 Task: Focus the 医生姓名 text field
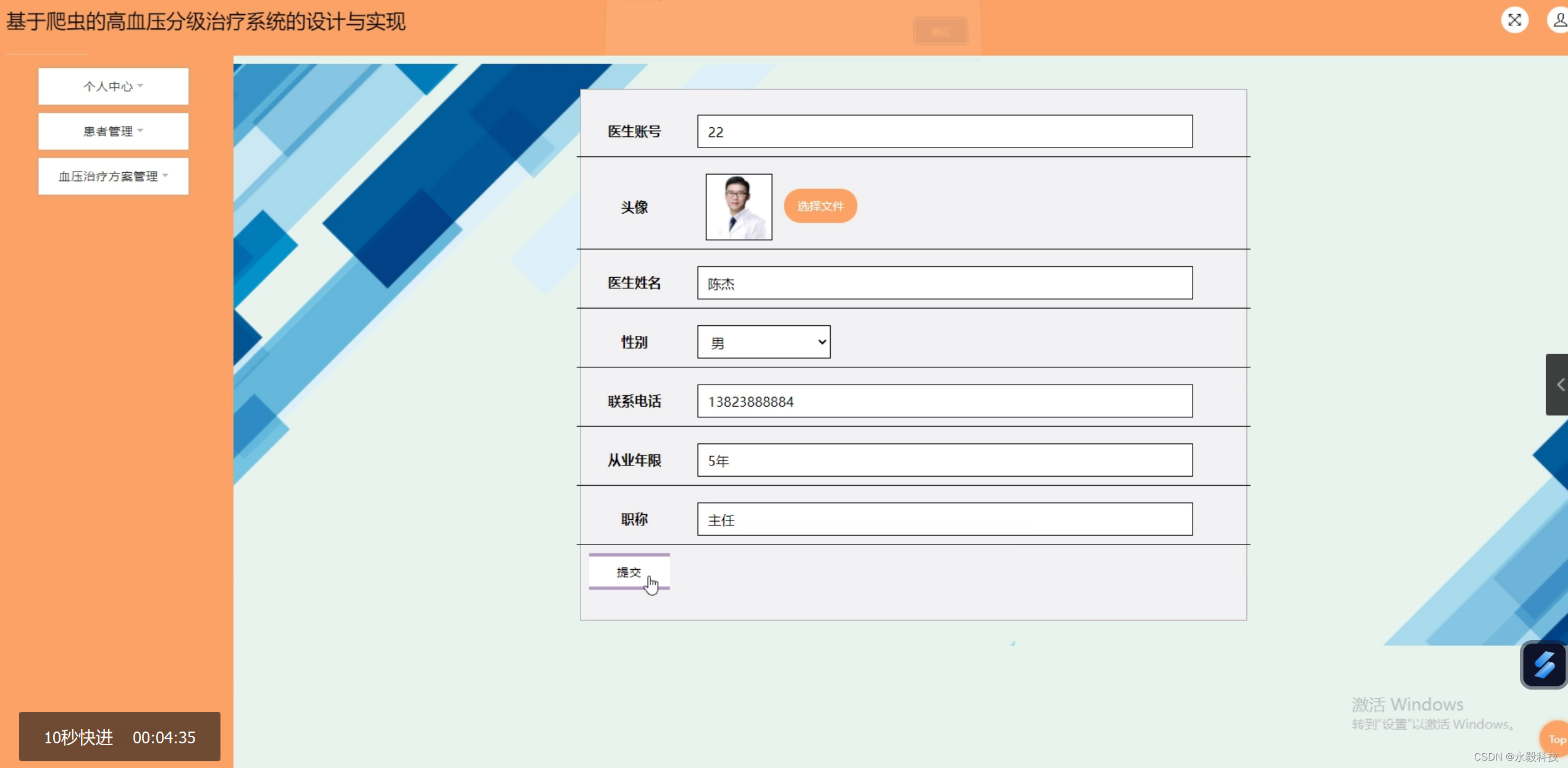(944, 283)
